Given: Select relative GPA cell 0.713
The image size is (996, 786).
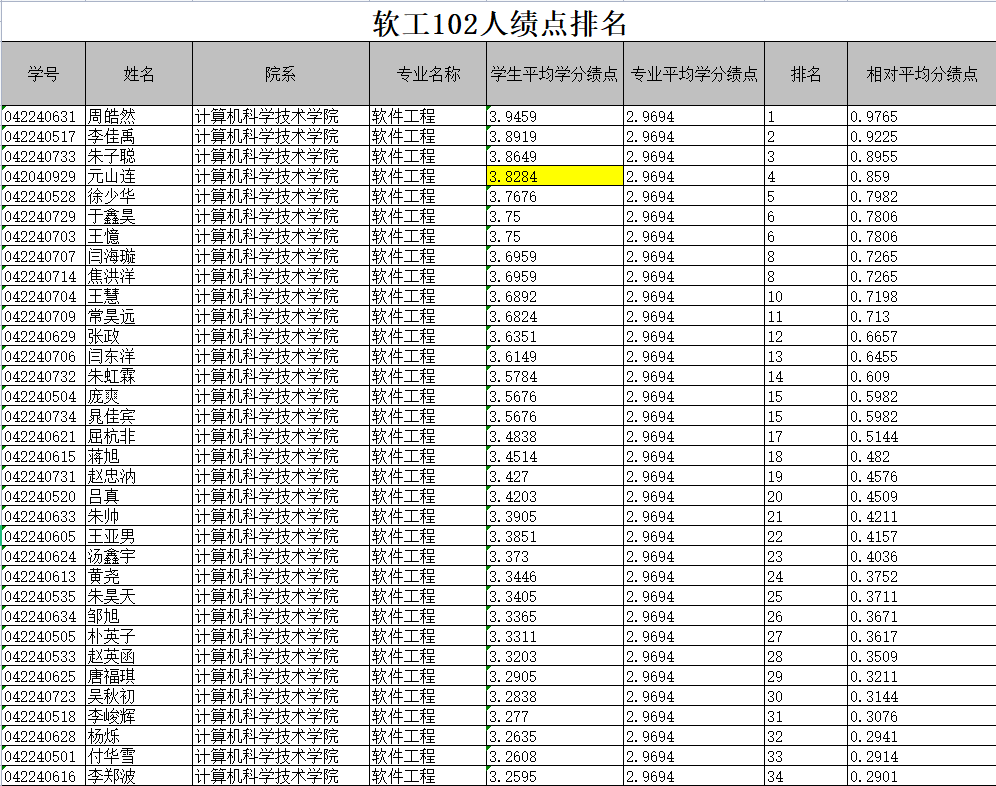Looking at the screenshot, I should (x=922, y=316).
